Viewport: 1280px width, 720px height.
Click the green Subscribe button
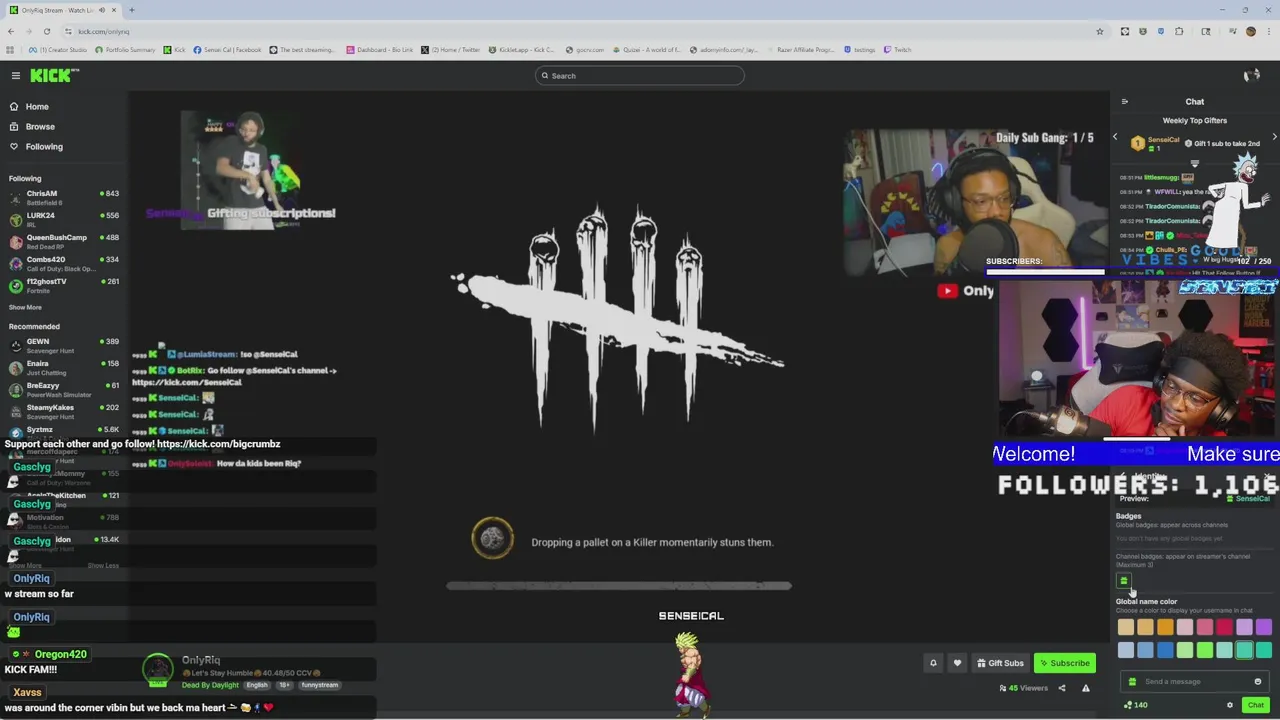(1065, 663)
